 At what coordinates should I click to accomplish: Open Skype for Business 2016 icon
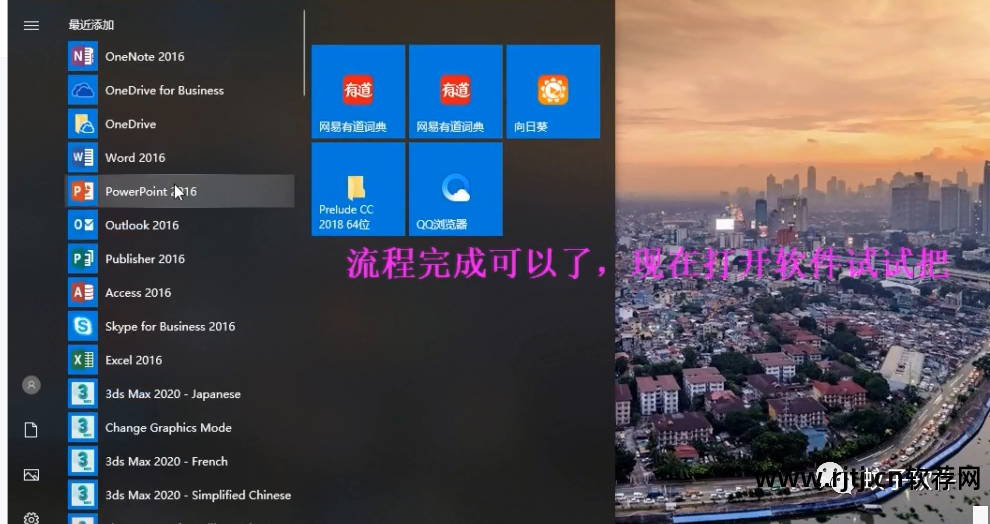coord(83,326)
